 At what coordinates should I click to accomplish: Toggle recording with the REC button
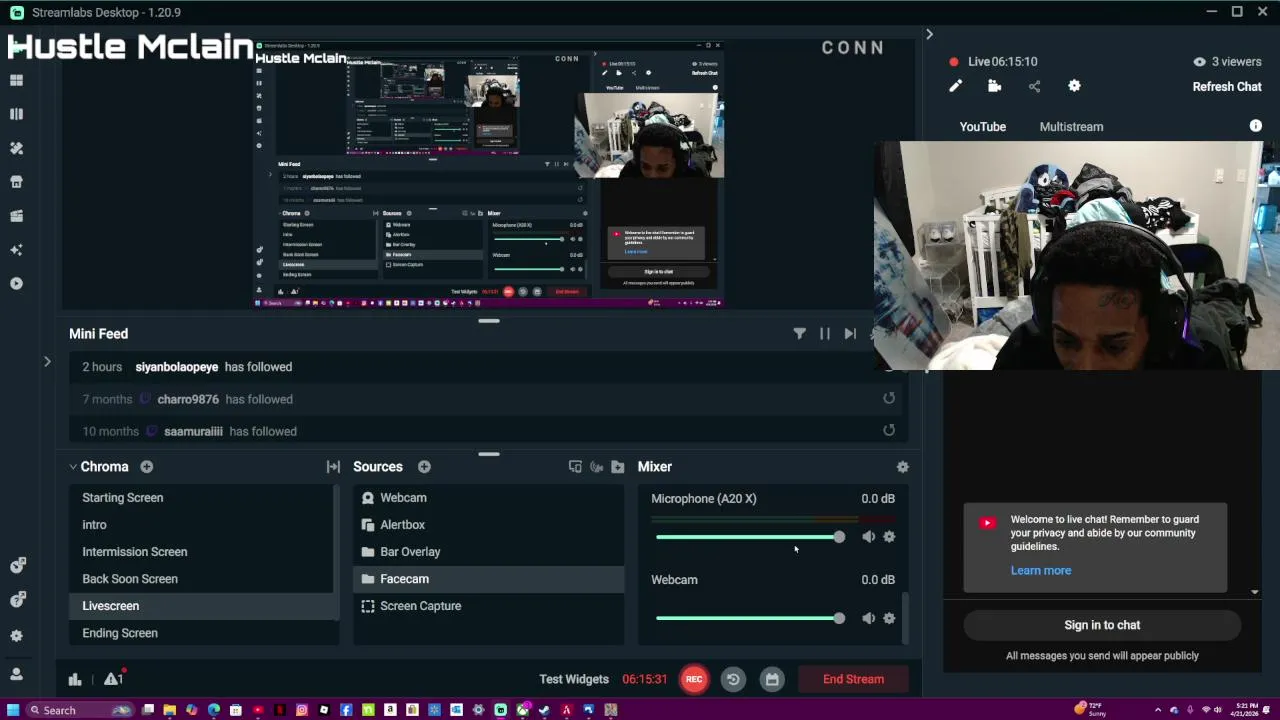[x=694, y=679]
